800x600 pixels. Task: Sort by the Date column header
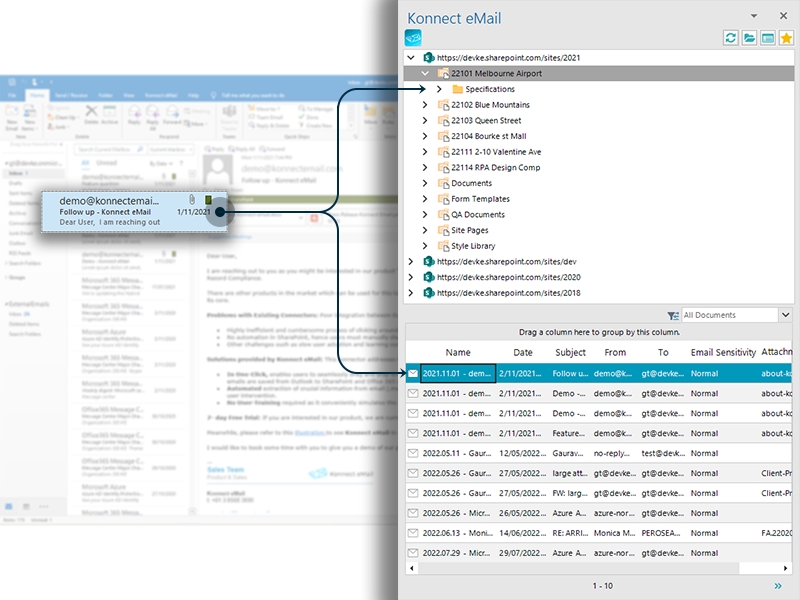pos(523,352)
